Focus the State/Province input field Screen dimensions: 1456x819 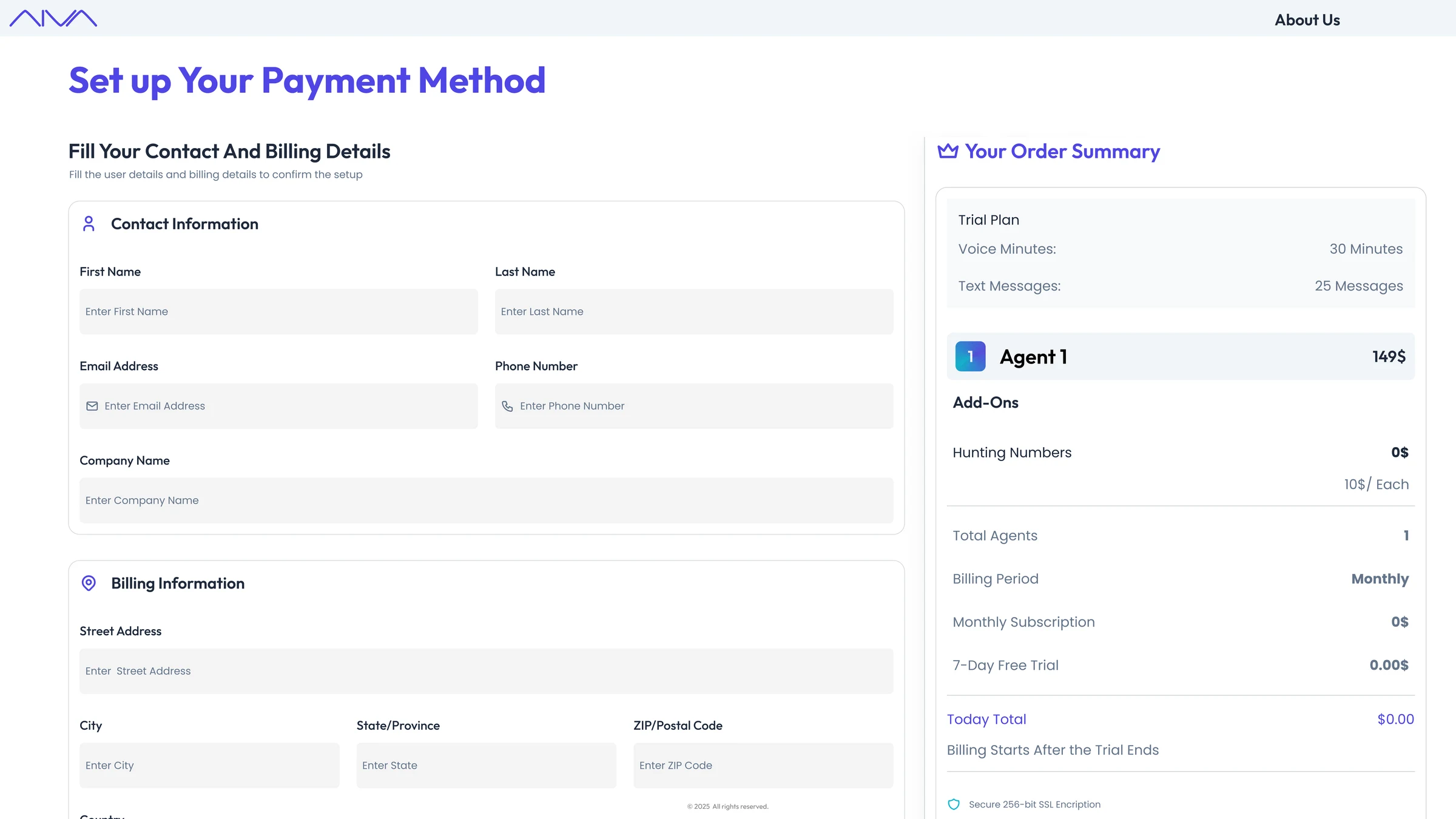tap(487, 766)
